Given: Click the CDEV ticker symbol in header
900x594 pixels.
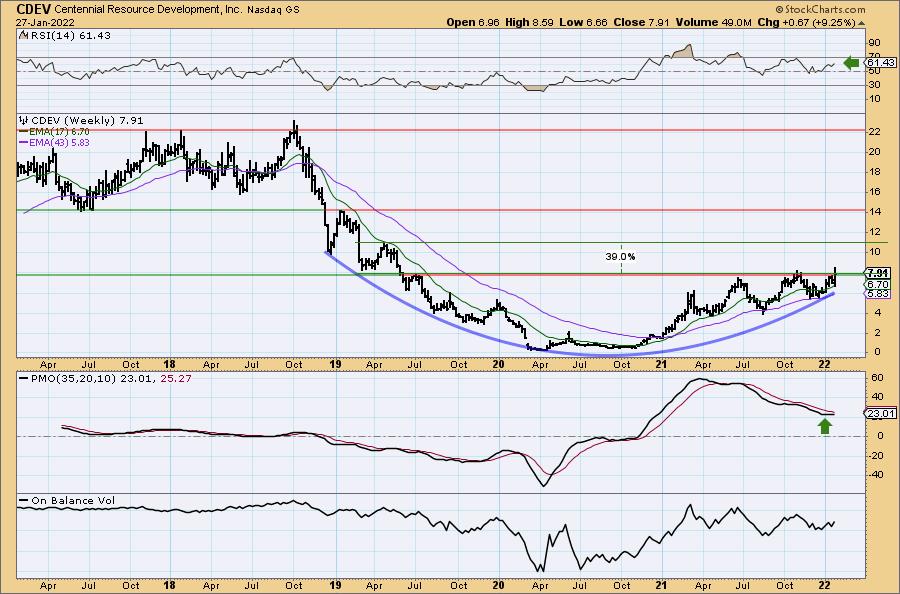Looking at the screenshot, I should (x=34, y=9).
